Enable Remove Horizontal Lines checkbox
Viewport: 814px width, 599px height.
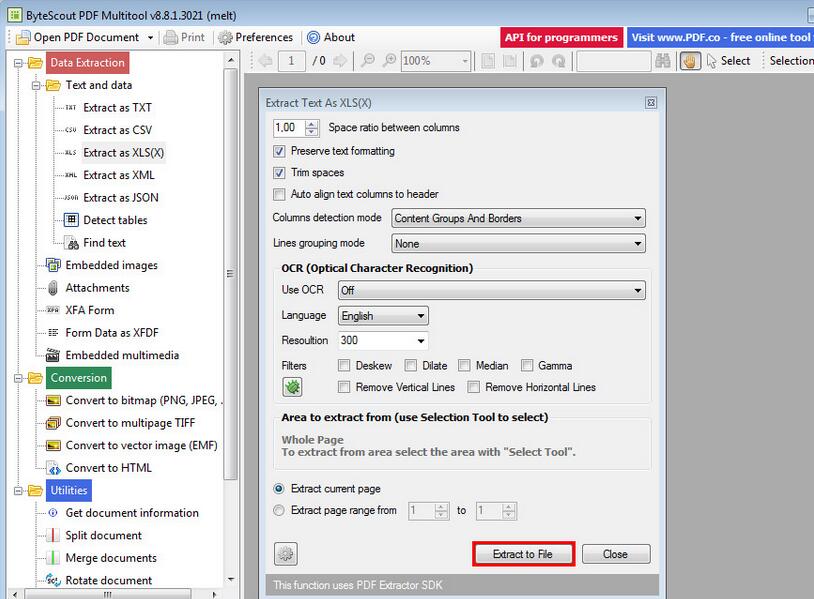coord(473,387)
